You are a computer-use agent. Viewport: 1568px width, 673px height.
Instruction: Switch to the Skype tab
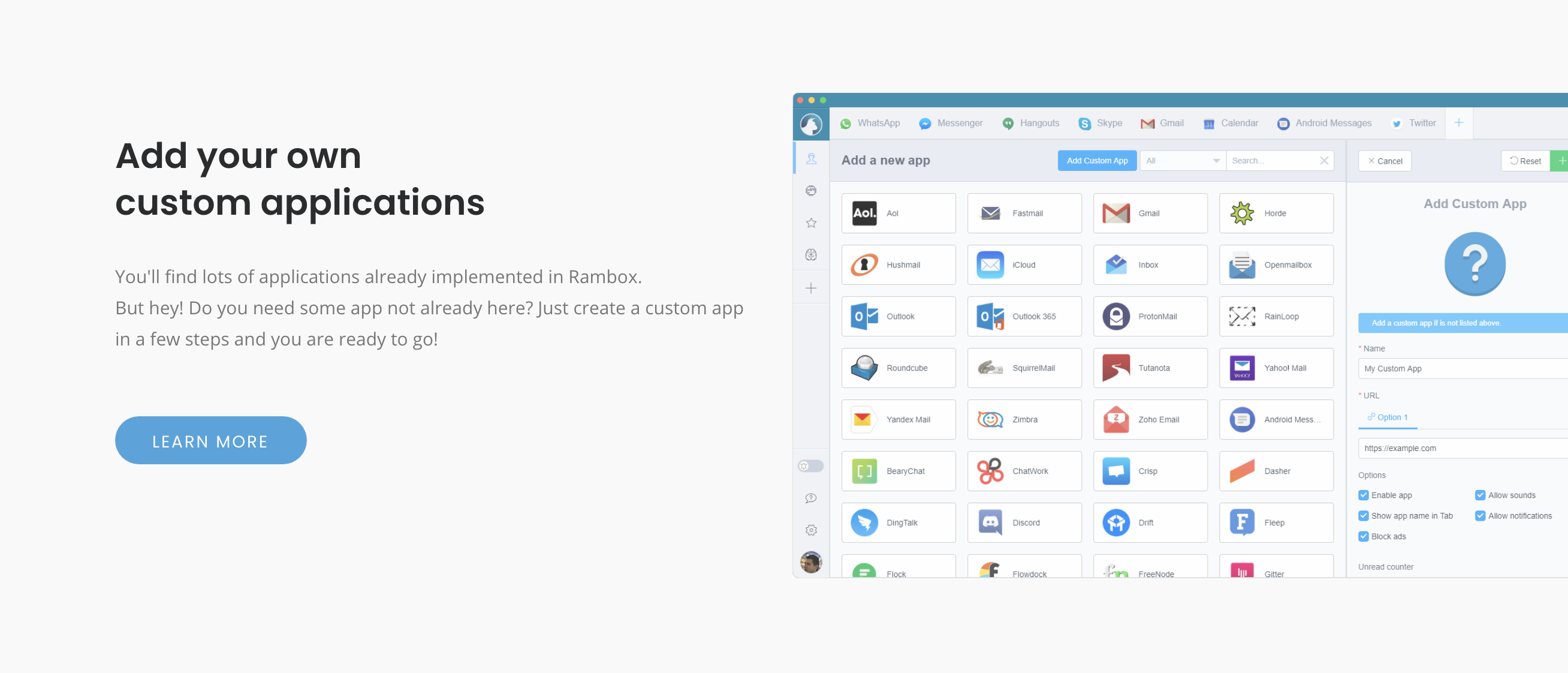[x=1100, y=124]
